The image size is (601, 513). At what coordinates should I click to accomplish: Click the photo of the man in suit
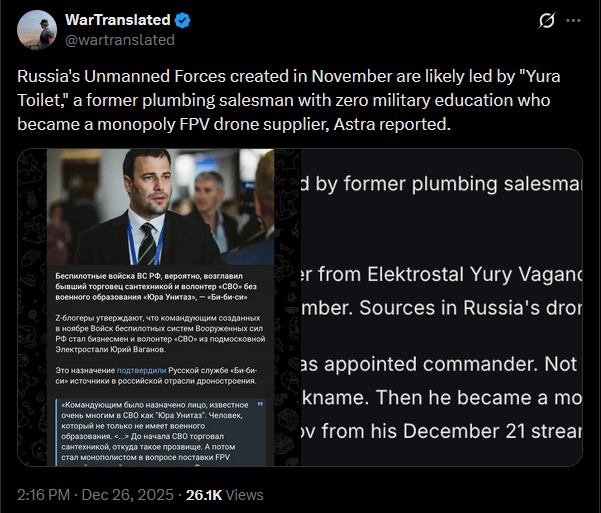point(160,205)
